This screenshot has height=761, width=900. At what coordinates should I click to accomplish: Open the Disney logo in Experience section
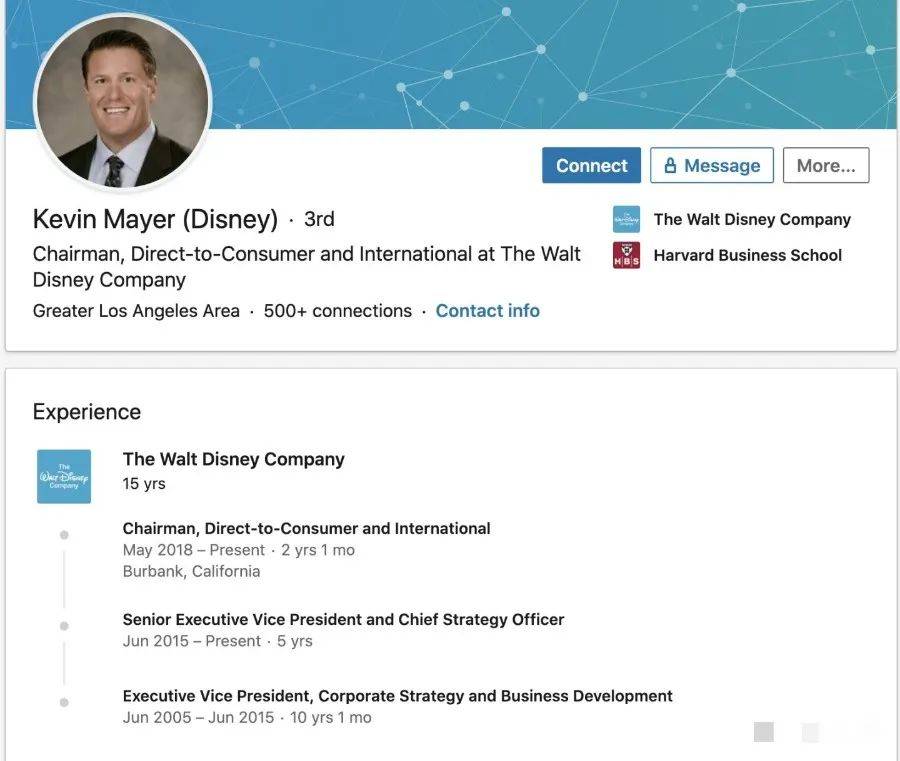[x=64, y=476]
